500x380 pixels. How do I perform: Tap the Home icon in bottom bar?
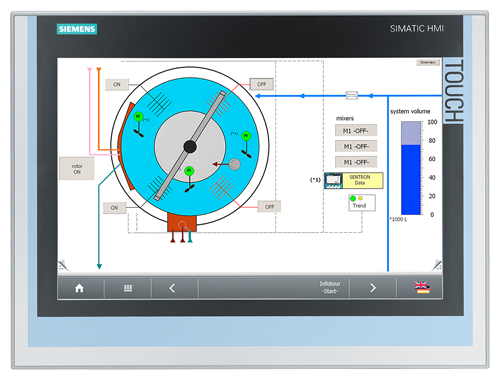(x=79, y=288)
